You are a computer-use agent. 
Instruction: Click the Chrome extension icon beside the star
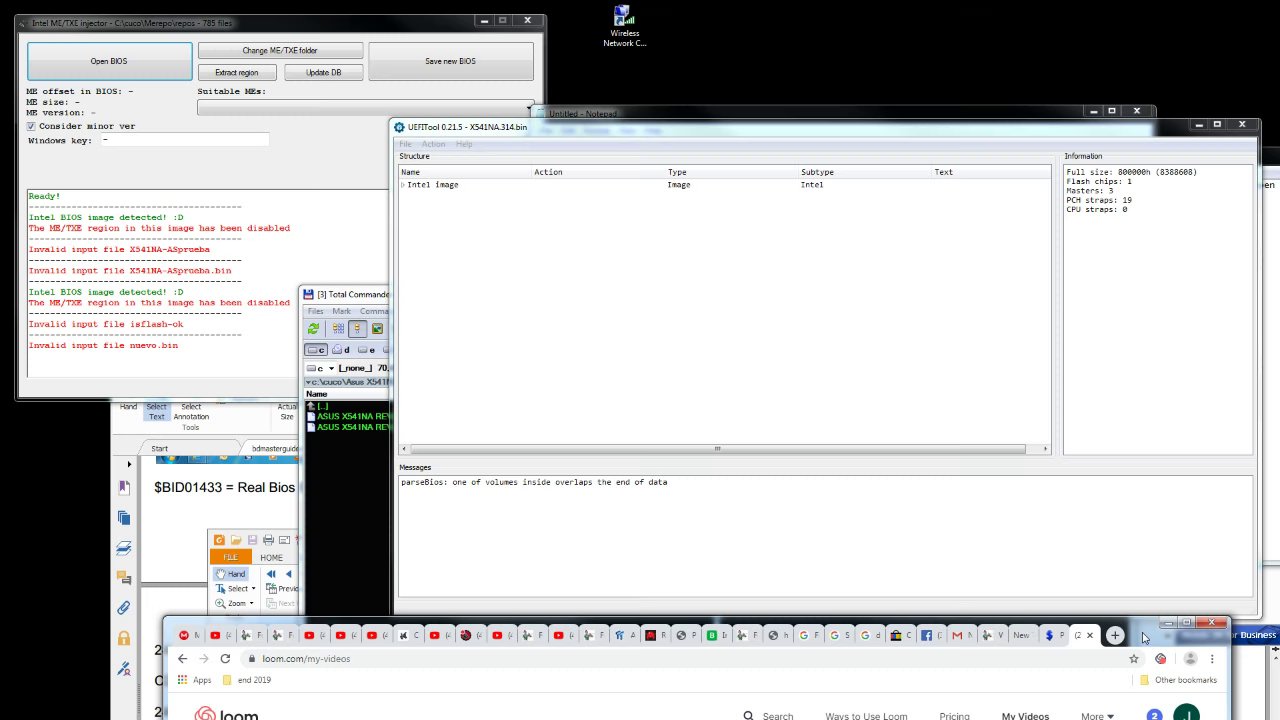[x=1161, y=659]
